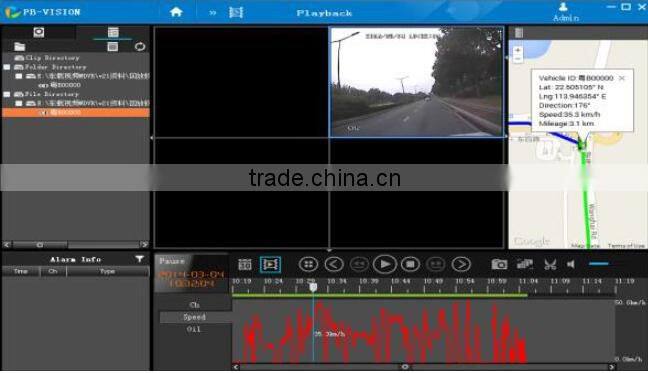Click the map panel menu icon

coord(519,33)
